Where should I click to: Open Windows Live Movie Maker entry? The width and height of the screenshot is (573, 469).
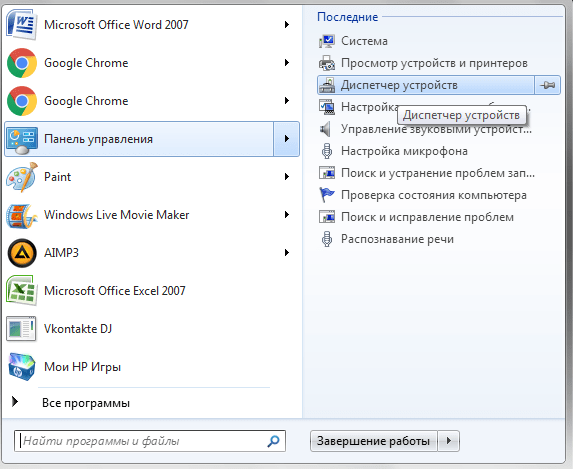117,215
